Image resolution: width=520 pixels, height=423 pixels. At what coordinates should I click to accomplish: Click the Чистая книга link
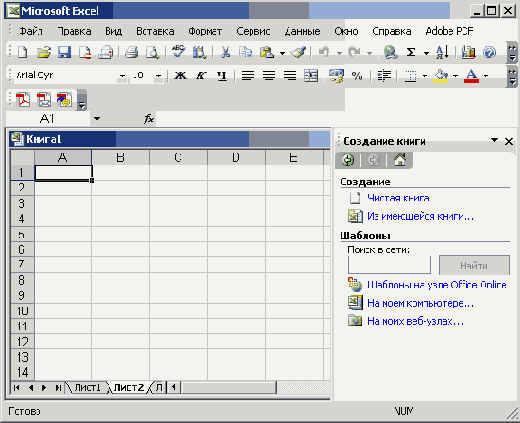point(398,198)
